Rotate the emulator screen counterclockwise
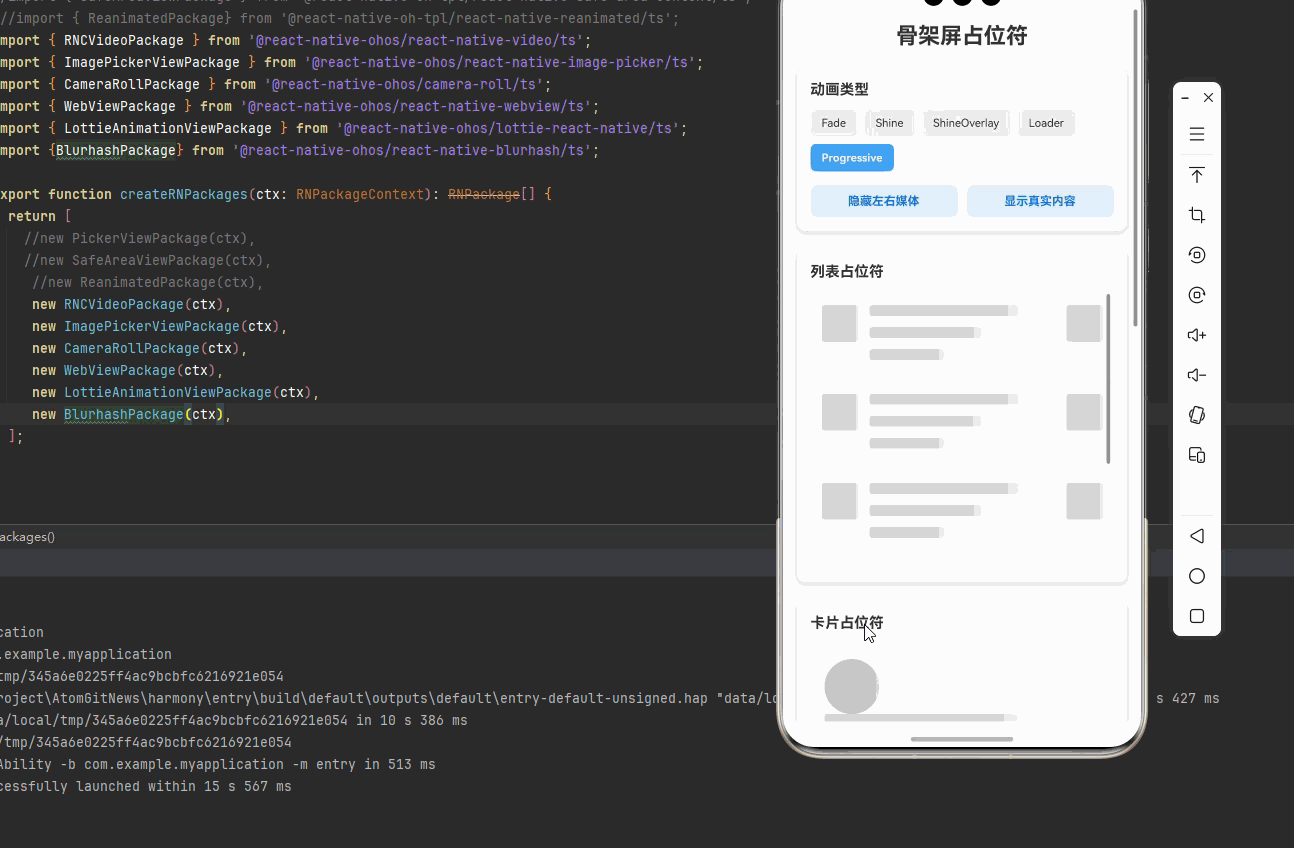 point(1197,255)
